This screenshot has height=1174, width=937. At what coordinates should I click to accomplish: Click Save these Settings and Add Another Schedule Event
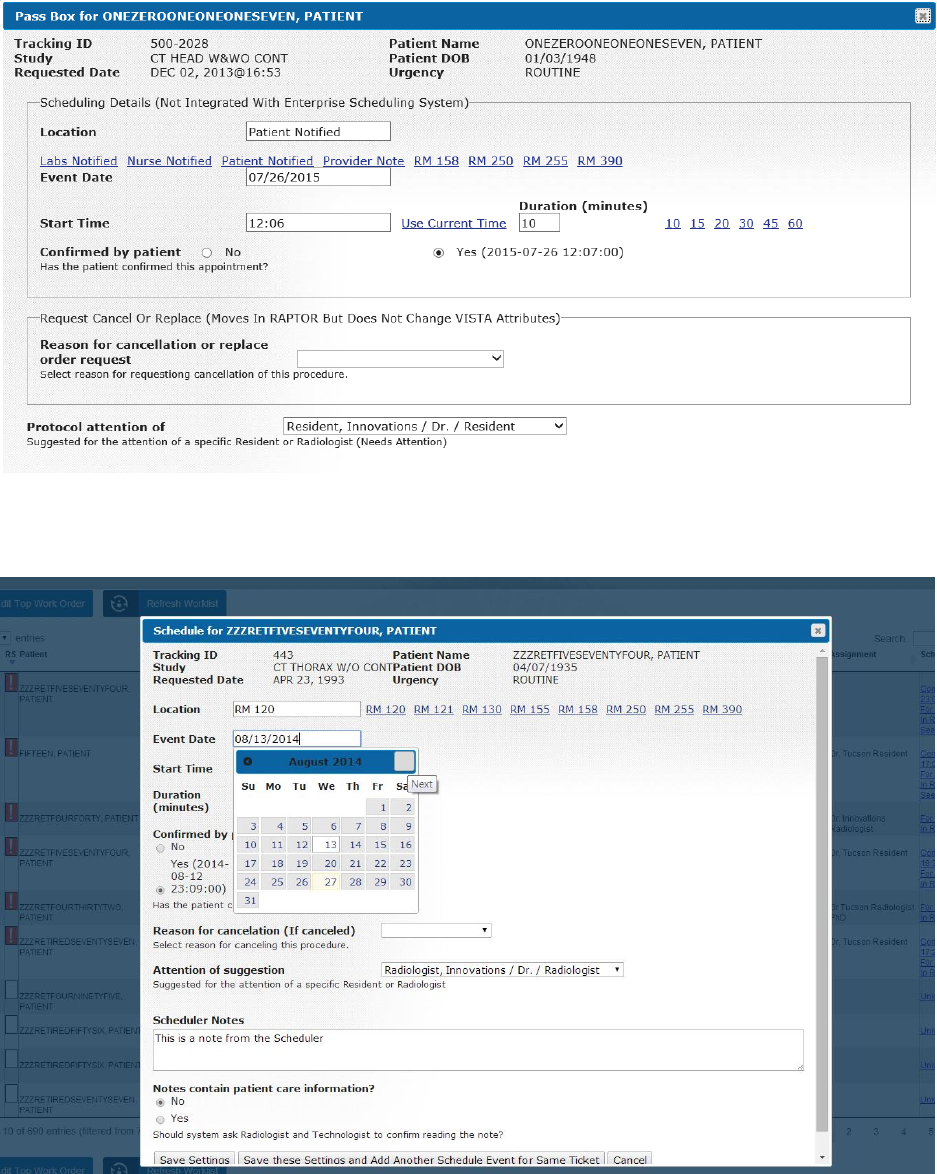click(x=422, y=1159)
